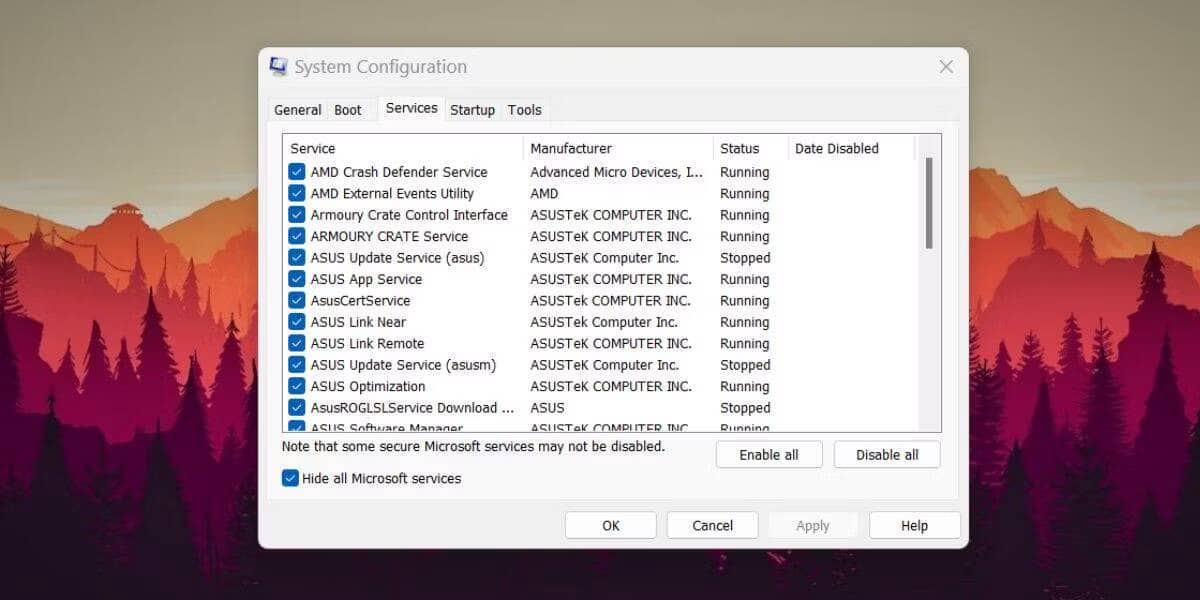Switch to the General tab
Viewport: 1200px width, 600px height.
coord(297,109)
